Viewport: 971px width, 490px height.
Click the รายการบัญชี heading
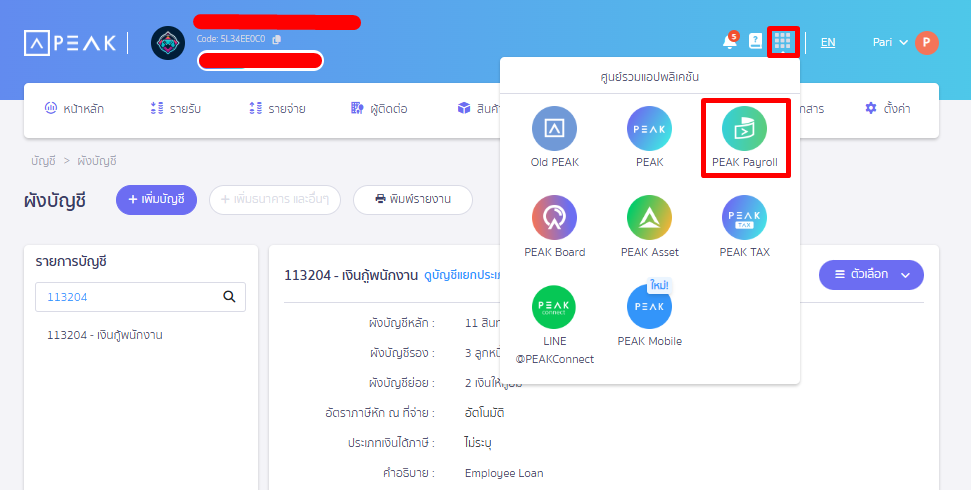tap(71, 261)
